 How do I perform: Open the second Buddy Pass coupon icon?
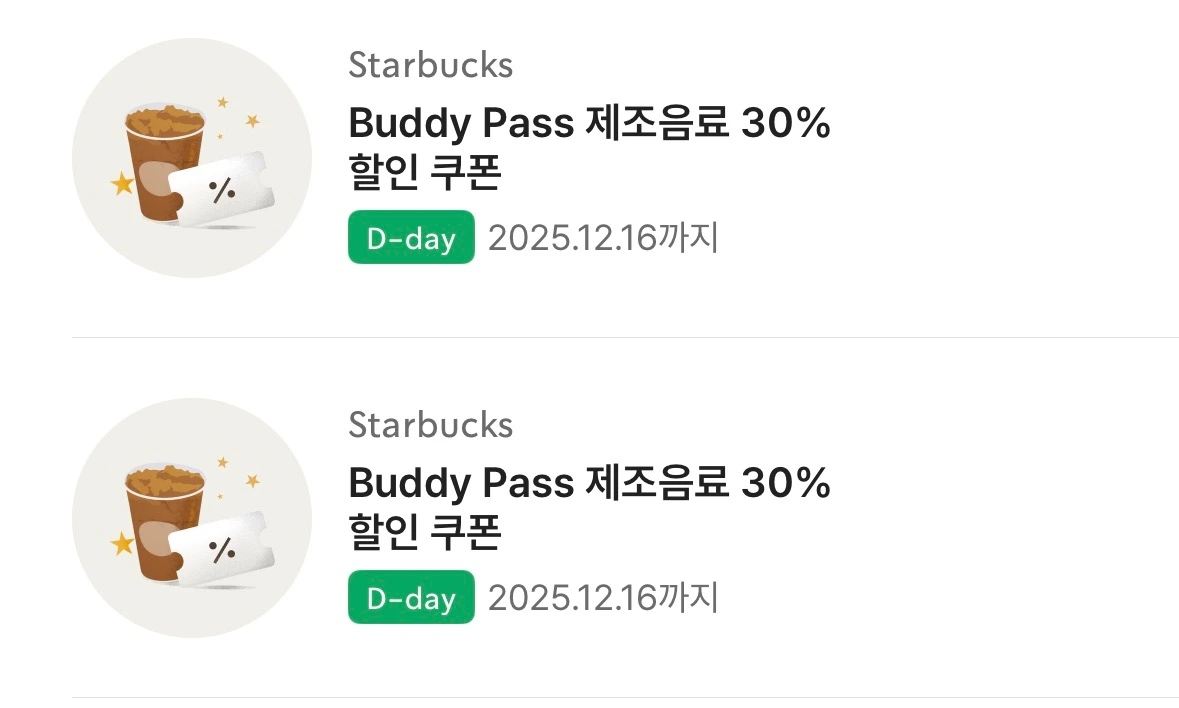tap(192, 518)
